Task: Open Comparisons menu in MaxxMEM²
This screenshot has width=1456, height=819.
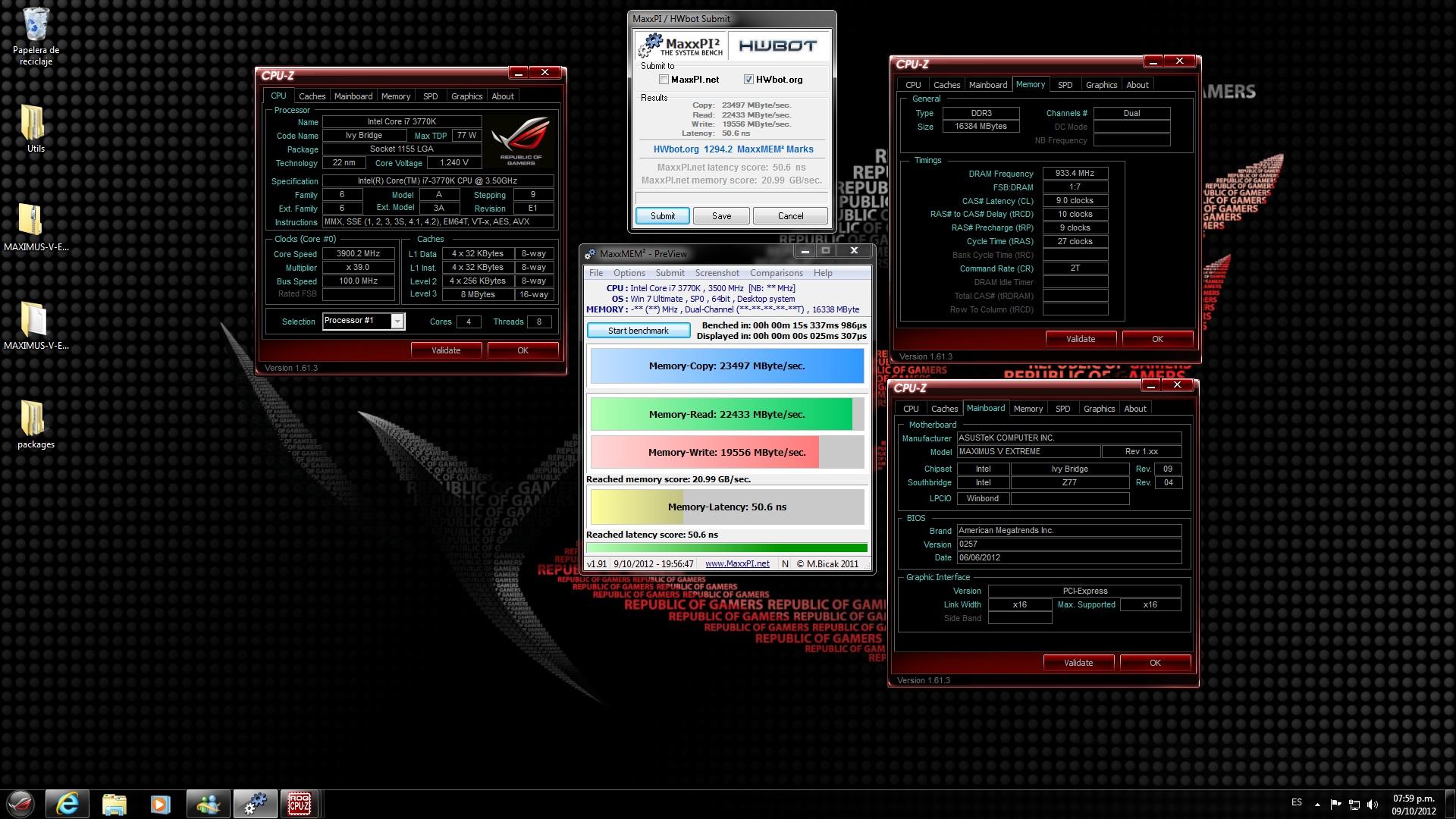Action: (x=776, y=273)
